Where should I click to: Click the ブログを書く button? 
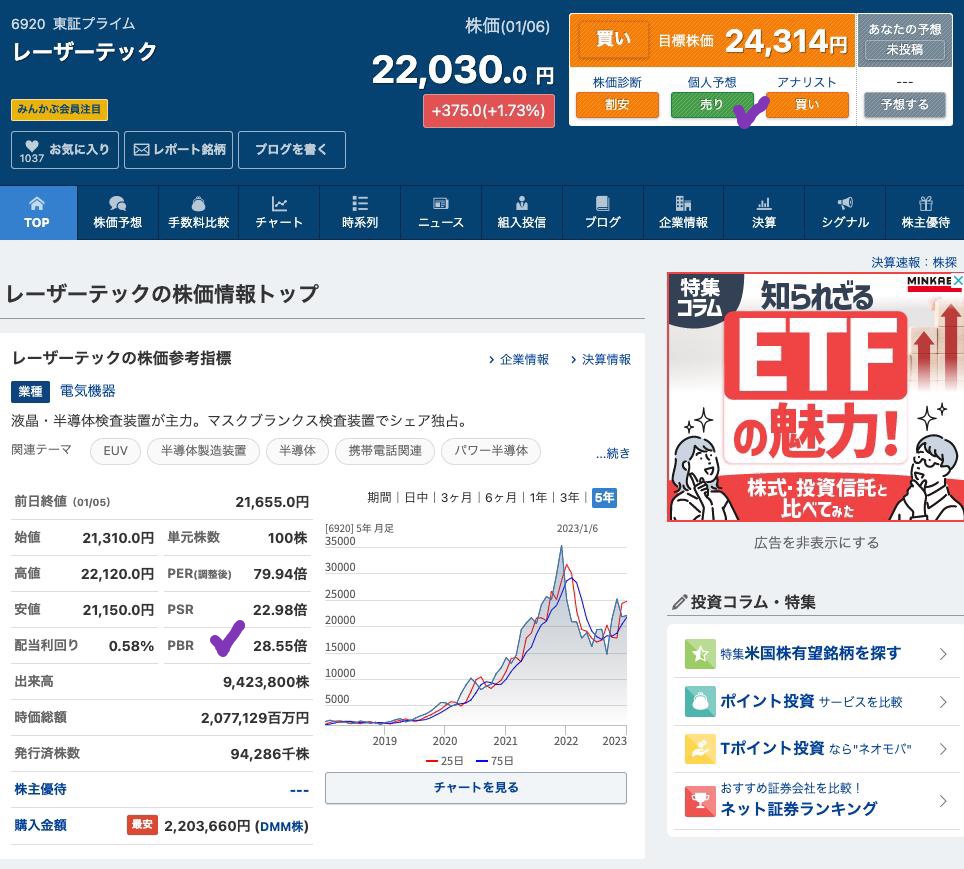(x=291, y=149)
